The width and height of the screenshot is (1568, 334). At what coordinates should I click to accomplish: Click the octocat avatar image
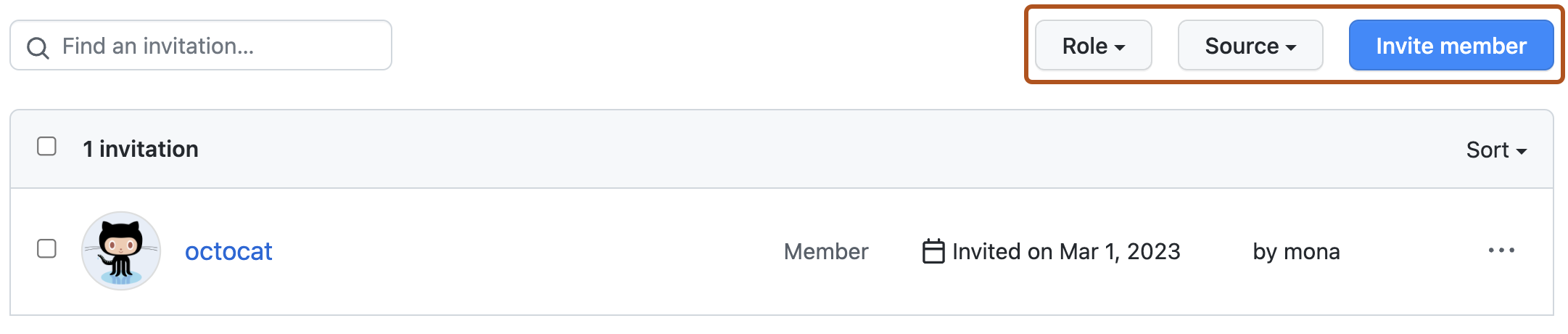121,251
